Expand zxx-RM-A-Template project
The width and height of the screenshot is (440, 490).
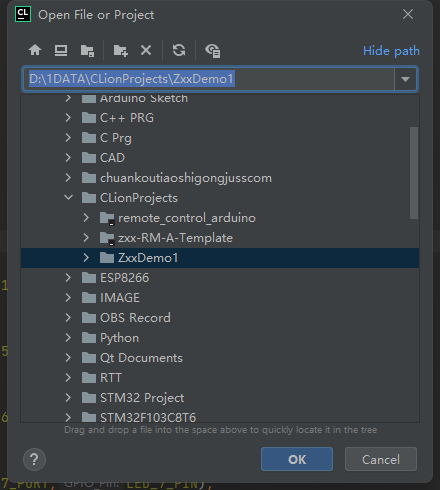pyautogui.click(x=86, y=238)
